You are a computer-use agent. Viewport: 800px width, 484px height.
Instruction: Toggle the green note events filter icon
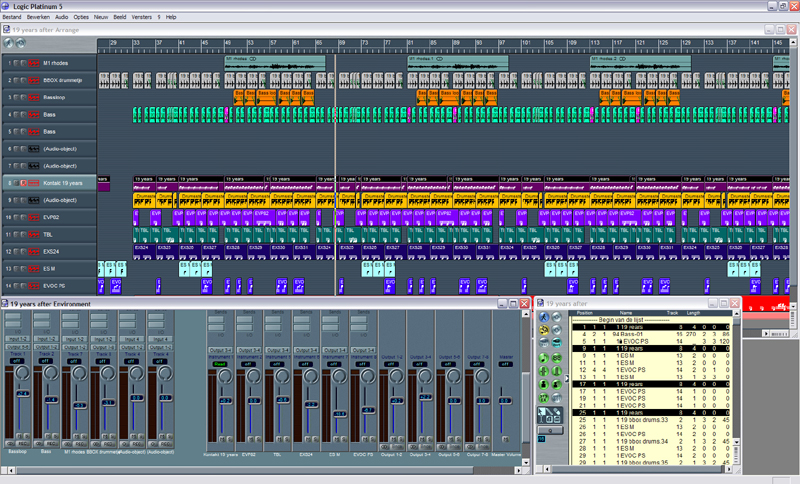544,358
